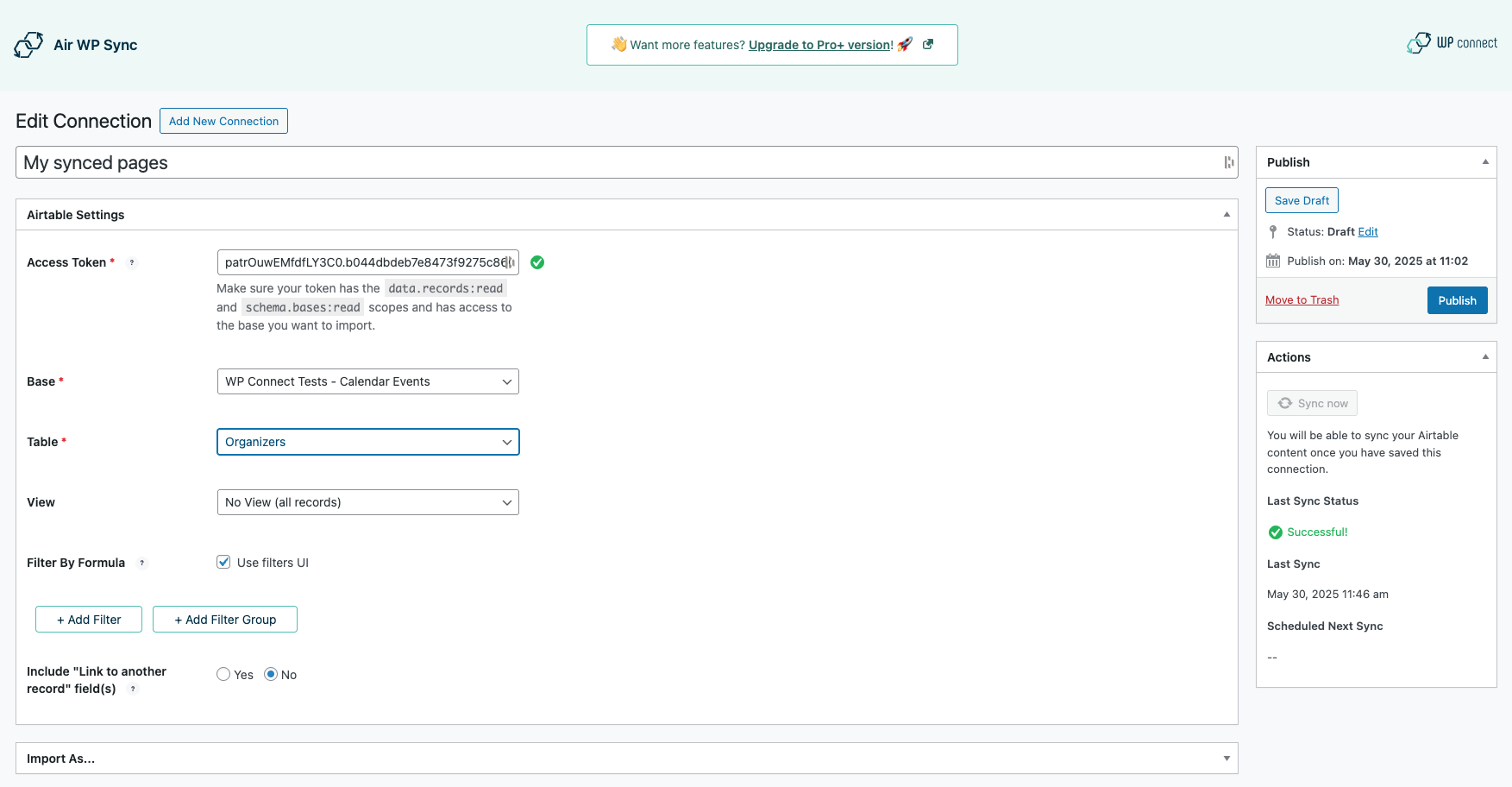Click the blue Publish button

click(x=1457, y=300)
